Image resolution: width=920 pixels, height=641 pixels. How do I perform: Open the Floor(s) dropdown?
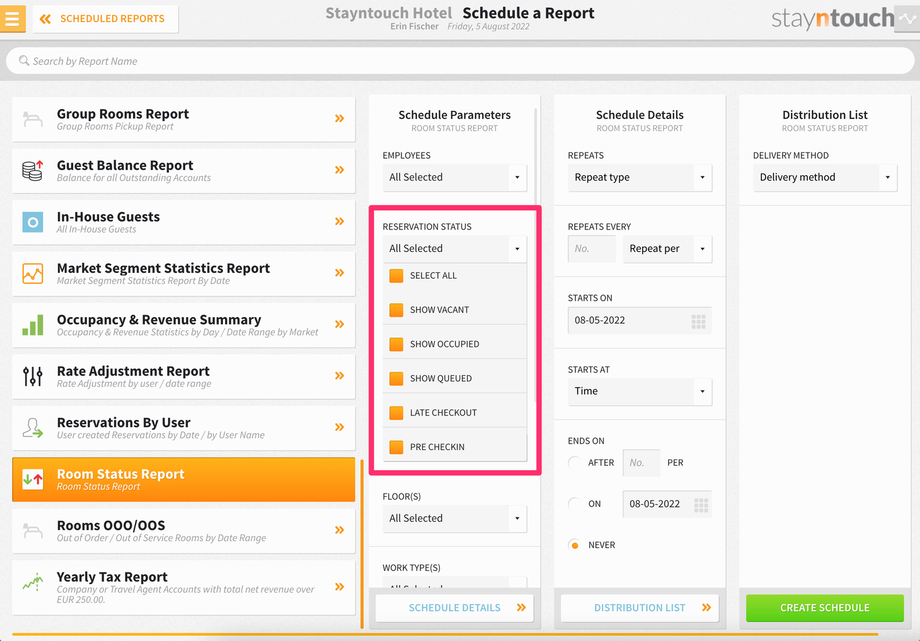click(455, 519)
